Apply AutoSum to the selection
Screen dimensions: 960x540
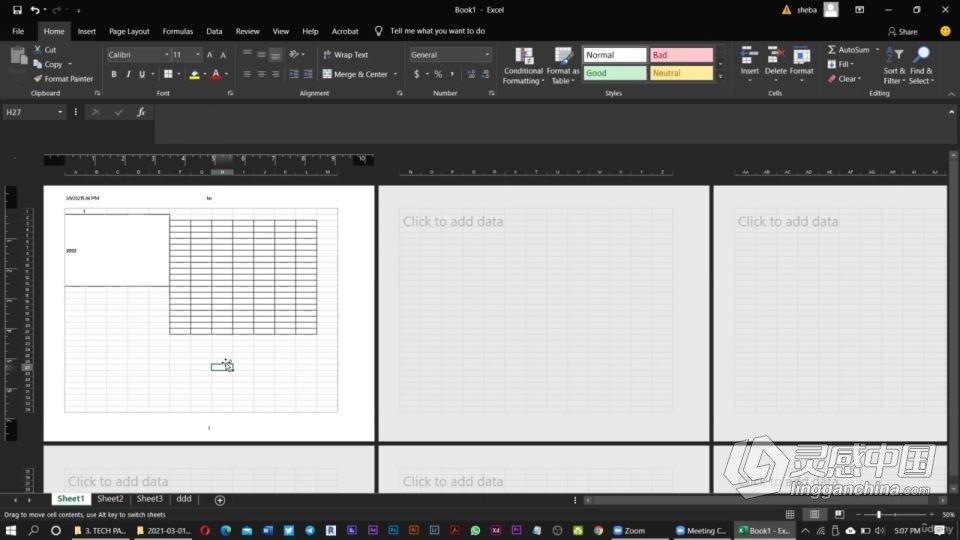coord(849,50)
